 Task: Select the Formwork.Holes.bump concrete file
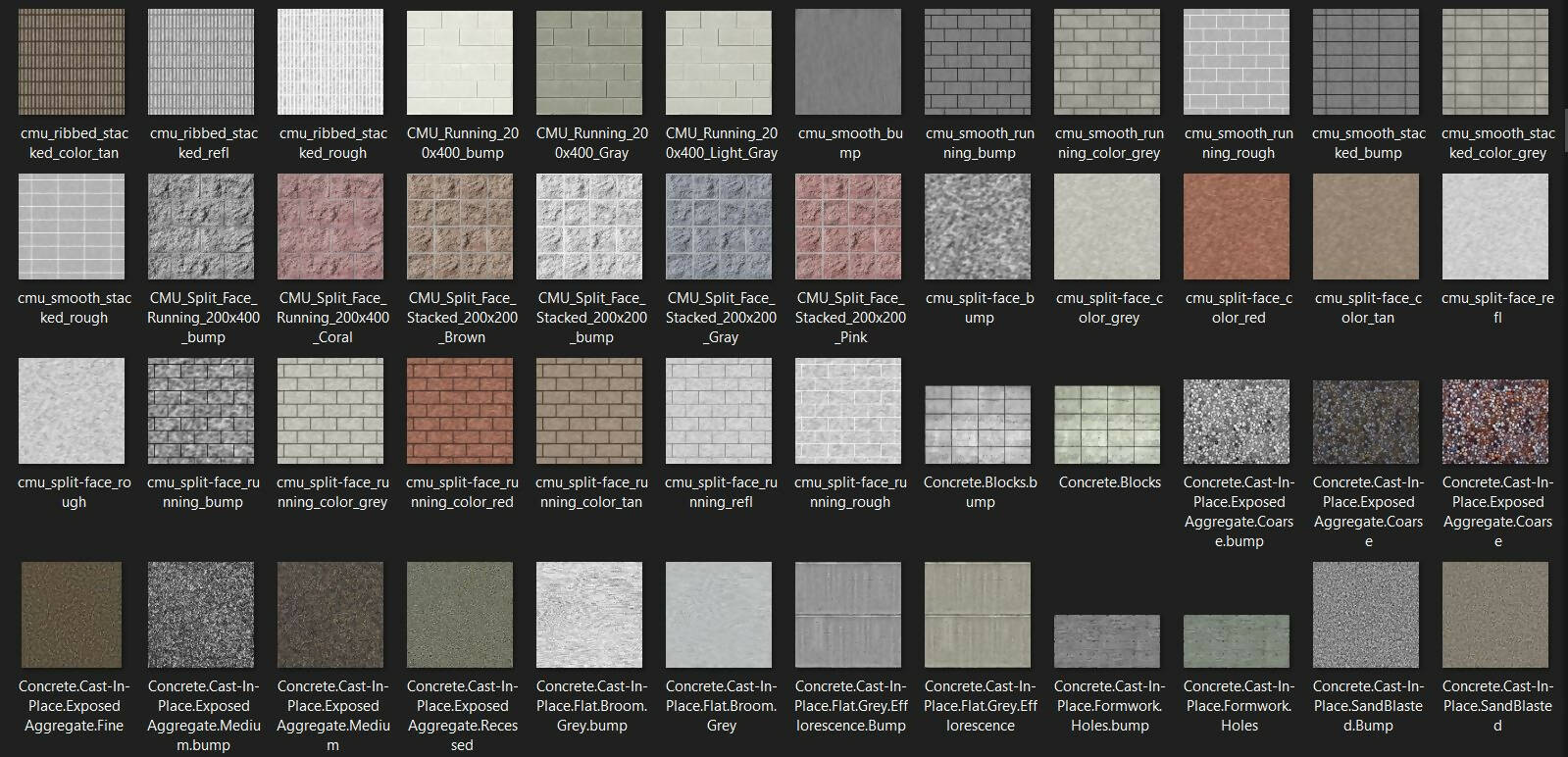pos(1107,641)
